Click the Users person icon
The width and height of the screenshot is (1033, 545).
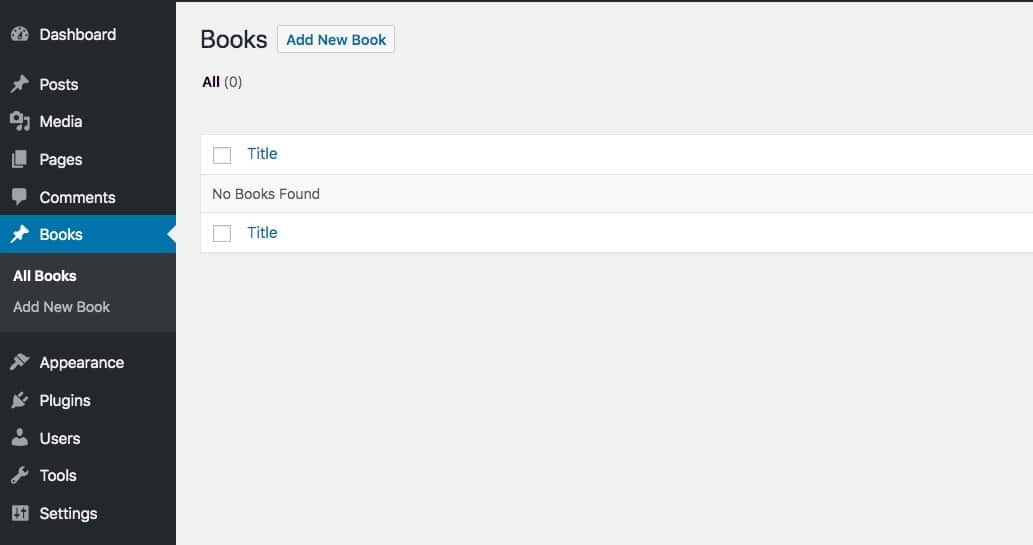point(19,438)
